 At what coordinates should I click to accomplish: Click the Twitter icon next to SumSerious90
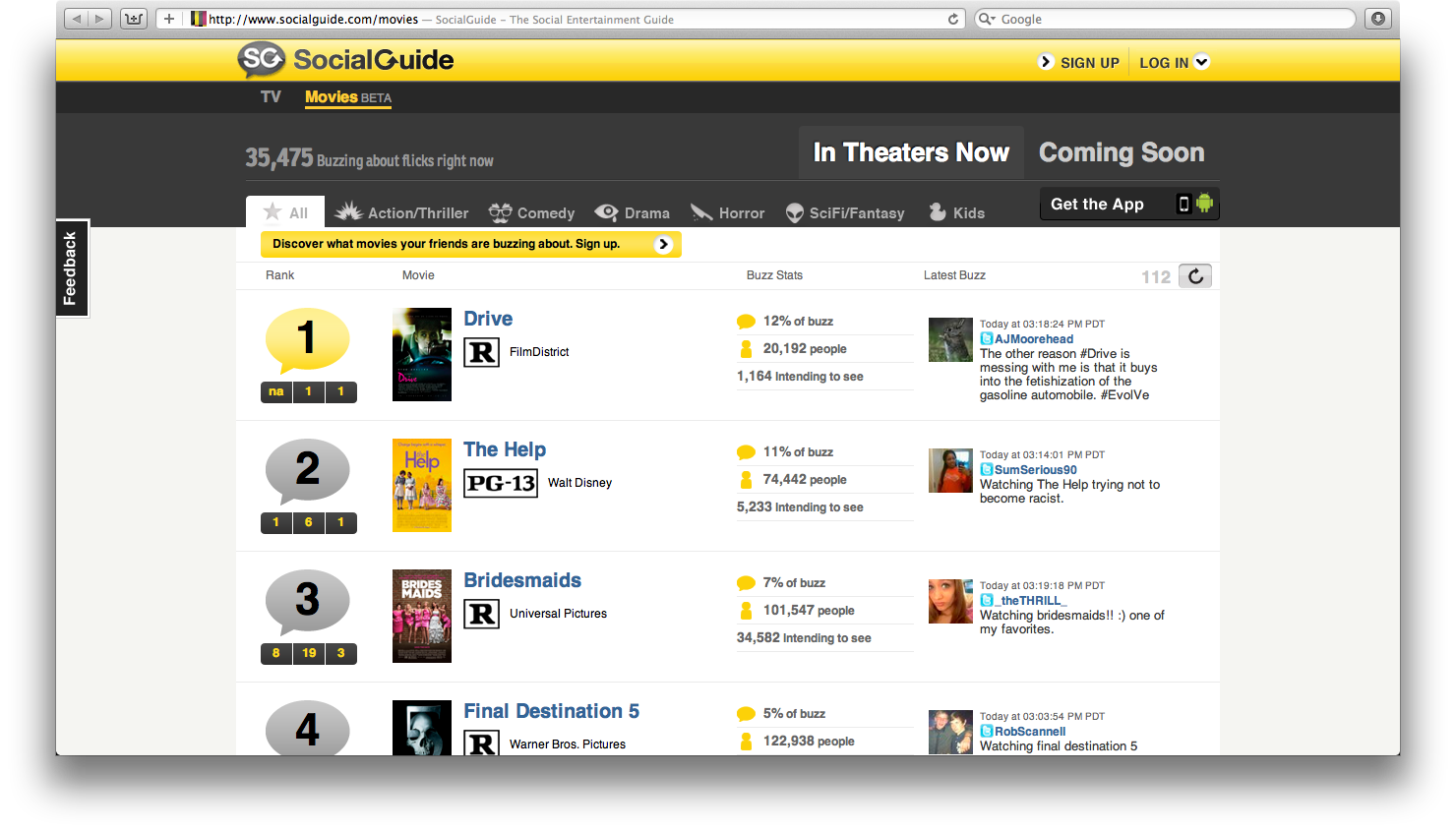(x=987, y=469)
